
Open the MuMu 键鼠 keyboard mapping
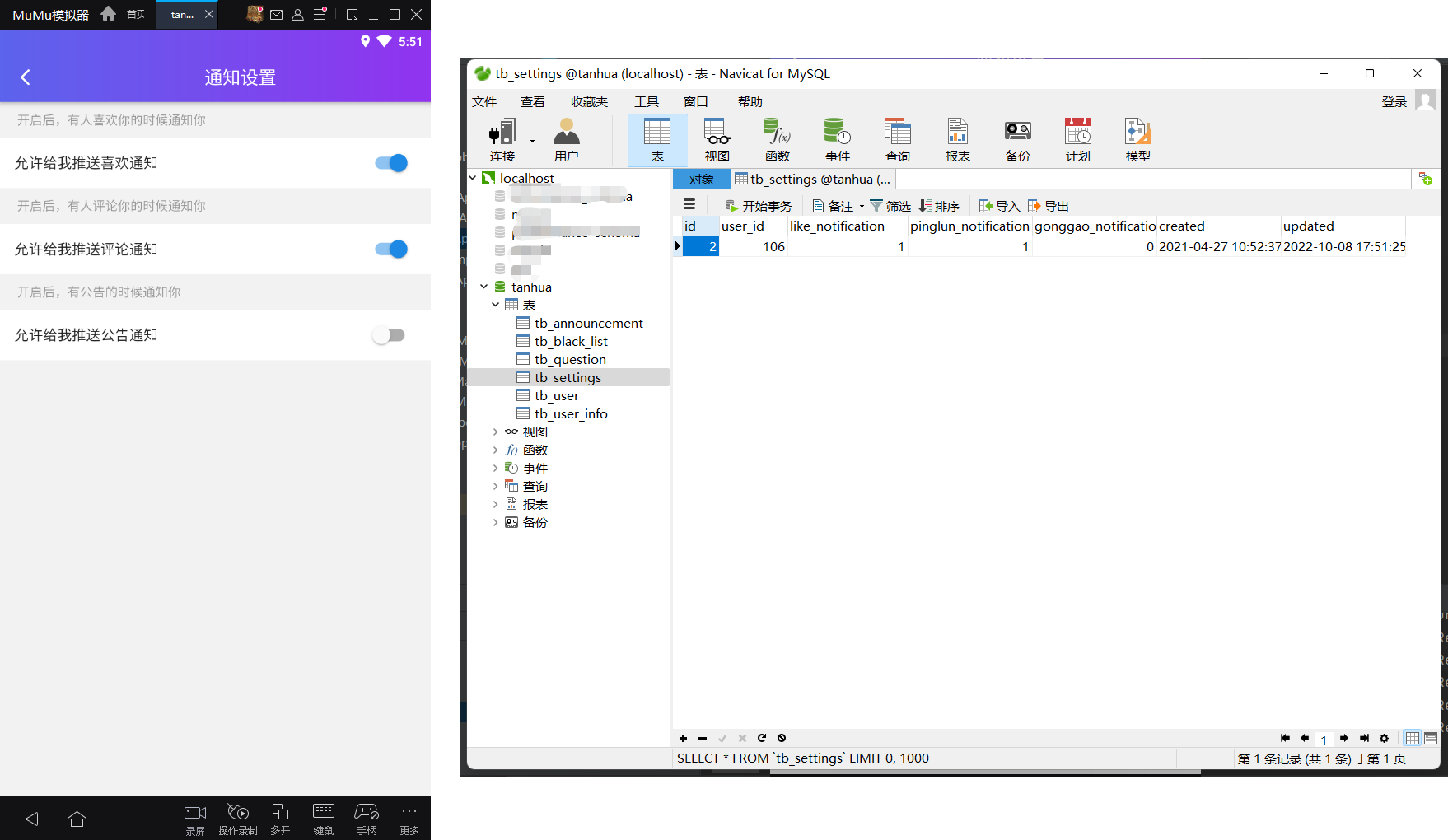point(324,819)
